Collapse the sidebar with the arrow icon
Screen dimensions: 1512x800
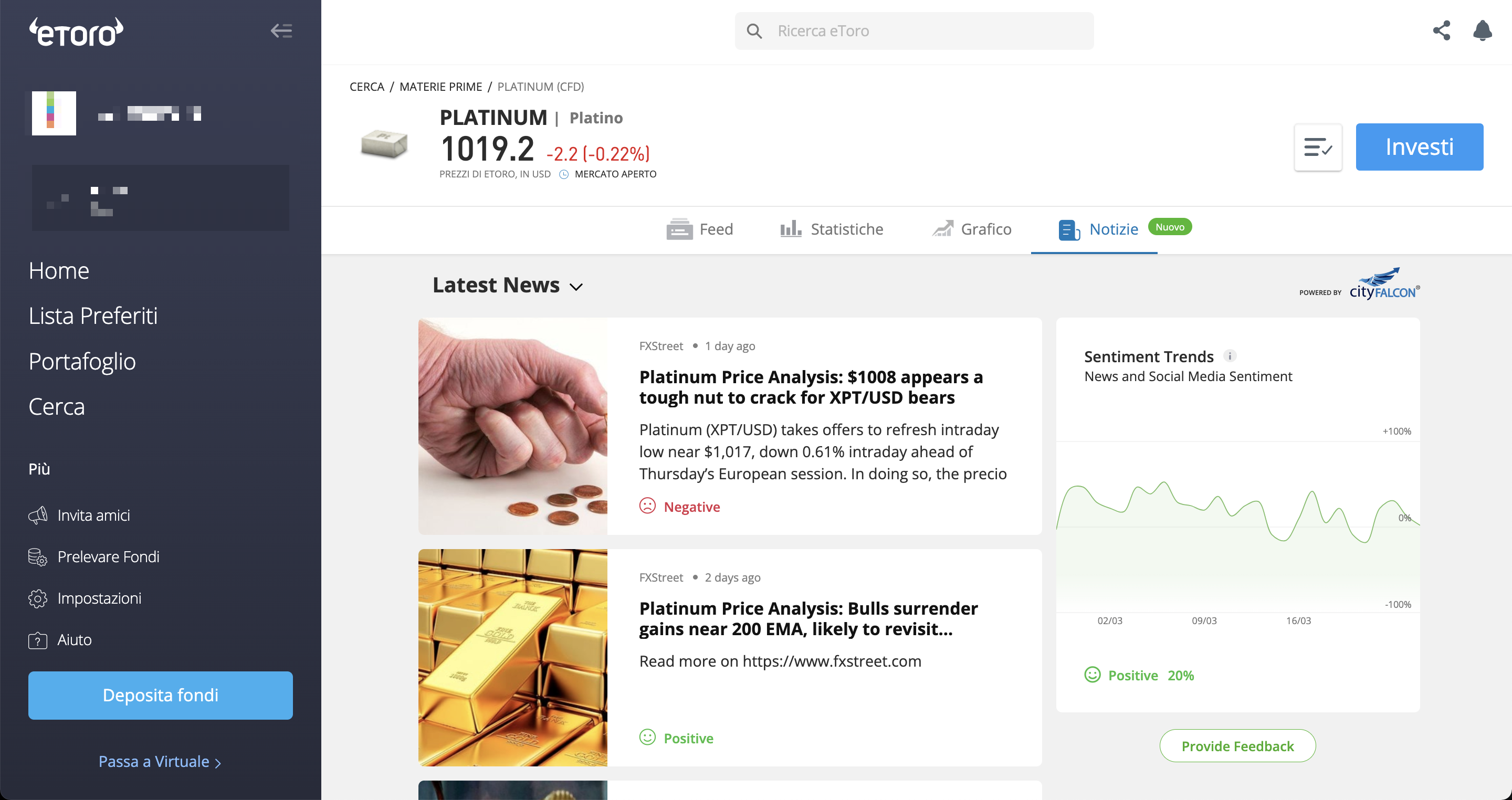tap(281, 30)
